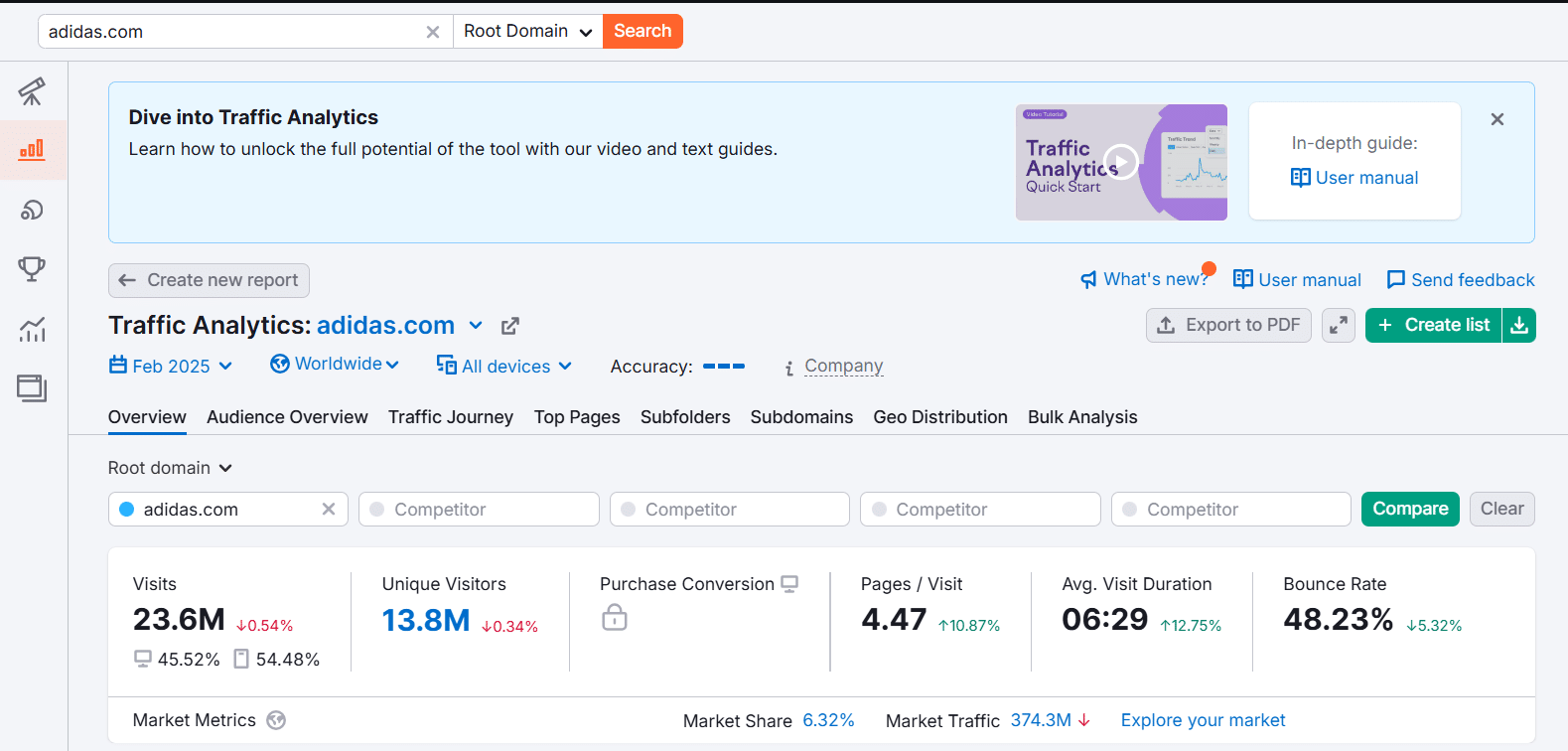Click the blue adidas.com color dot

127,509
